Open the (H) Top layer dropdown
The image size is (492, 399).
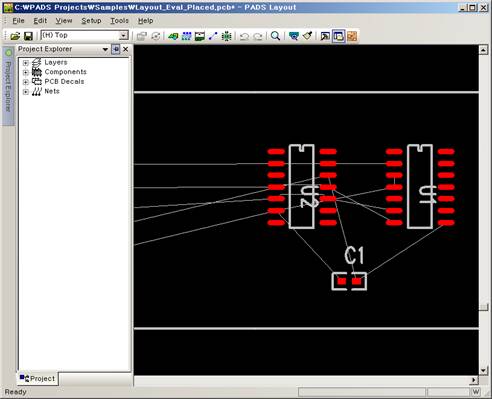[x=85, y=35]
